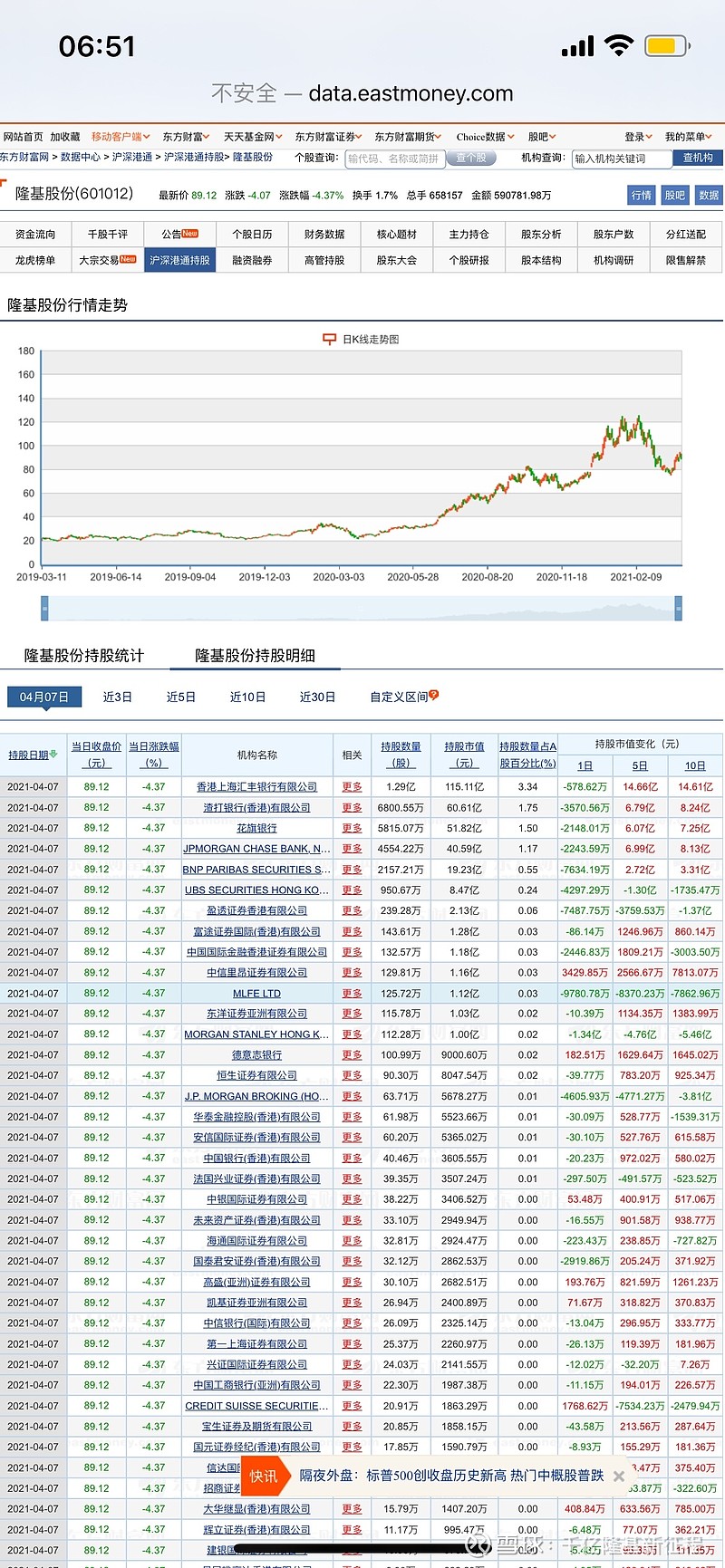Image resolution: width=725 pixels, height=1568 pixels.
Task: Focus the 个股查询 stock code input
Action: 395,159
